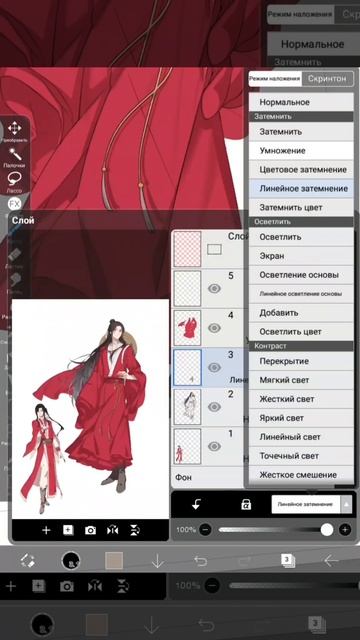This screenshot has height=640, width=360.
Task: Open the Линейное затемнение blend mode dropdown
Action: click(x=311, y=504)
